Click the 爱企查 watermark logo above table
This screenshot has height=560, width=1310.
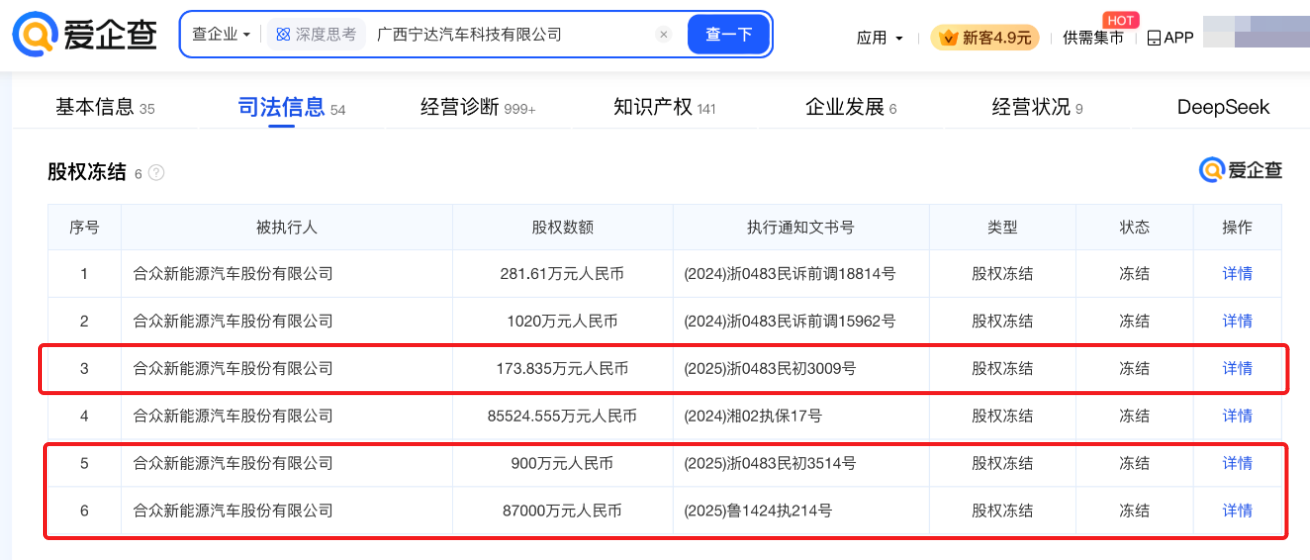pos(1240,171)
